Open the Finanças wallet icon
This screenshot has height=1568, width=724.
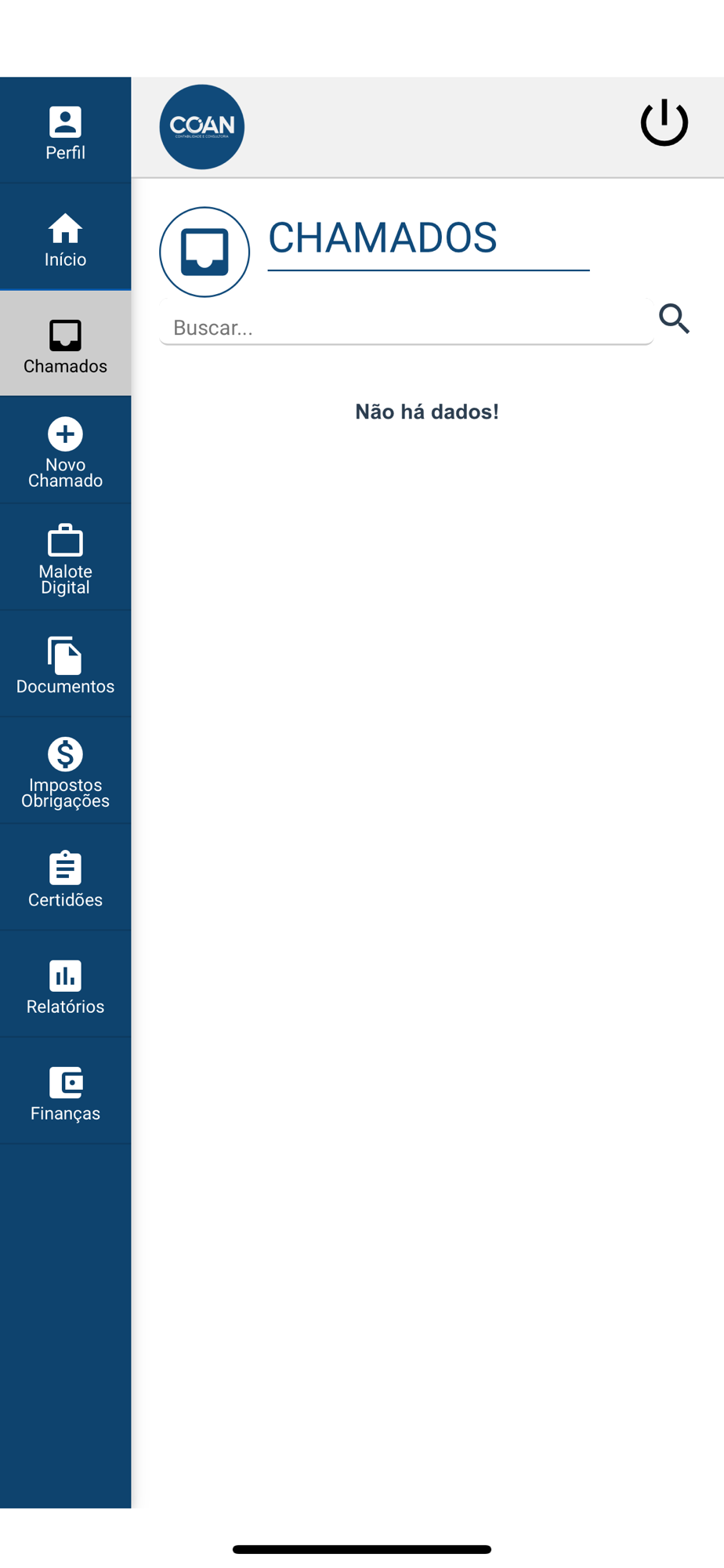tap(66, 1083)
